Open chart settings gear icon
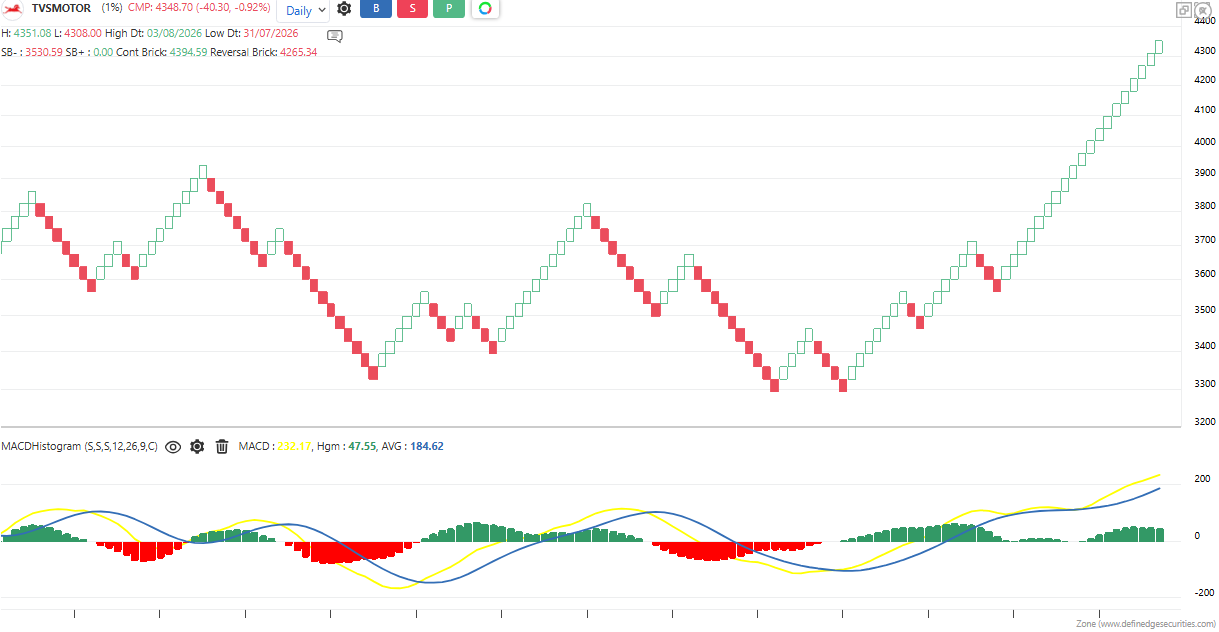Image resolution: width=1219 pixels, height=632 pixels. click(x=344, y=9)
